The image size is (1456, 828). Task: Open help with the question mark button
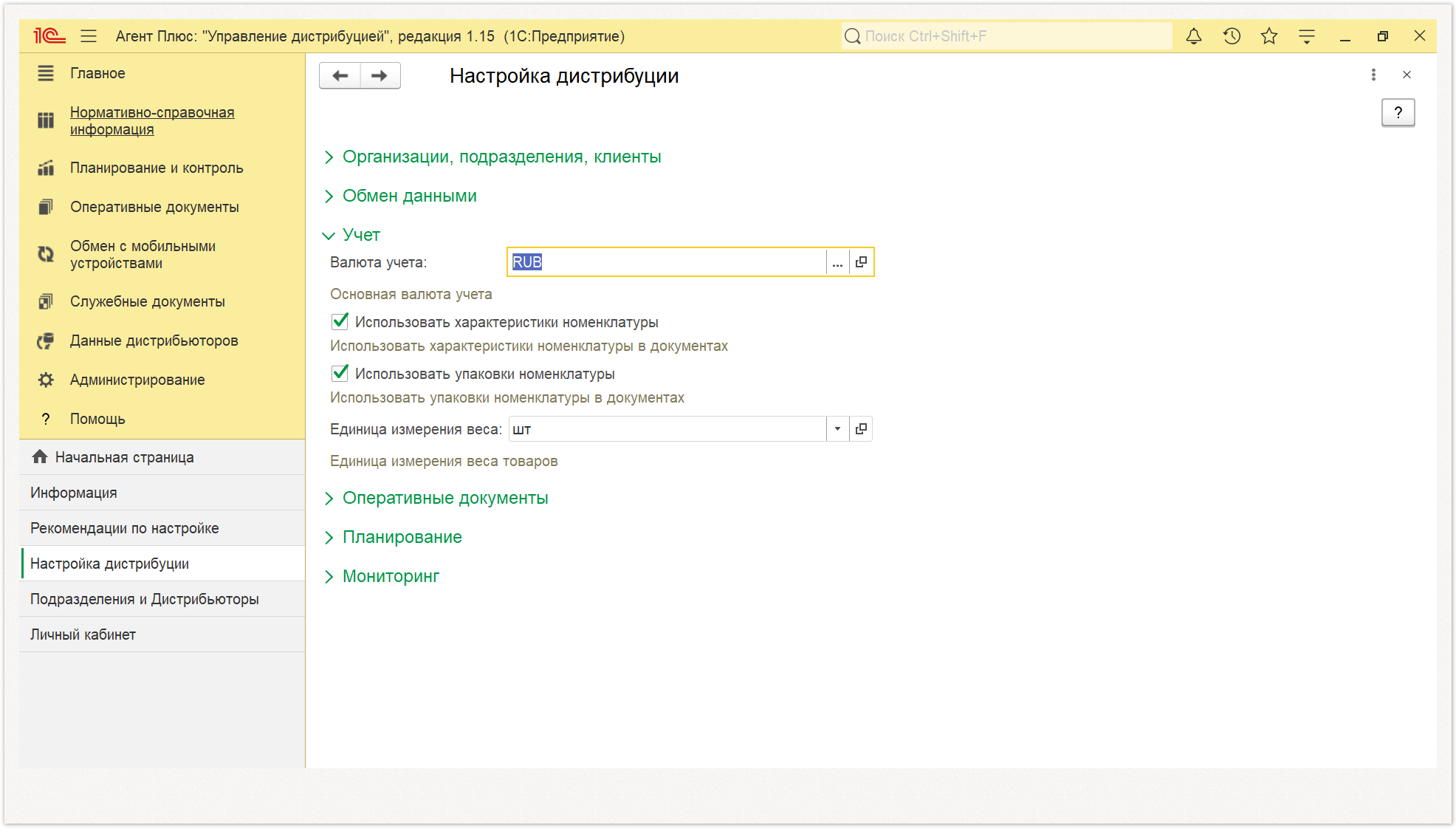[1398, 112]
